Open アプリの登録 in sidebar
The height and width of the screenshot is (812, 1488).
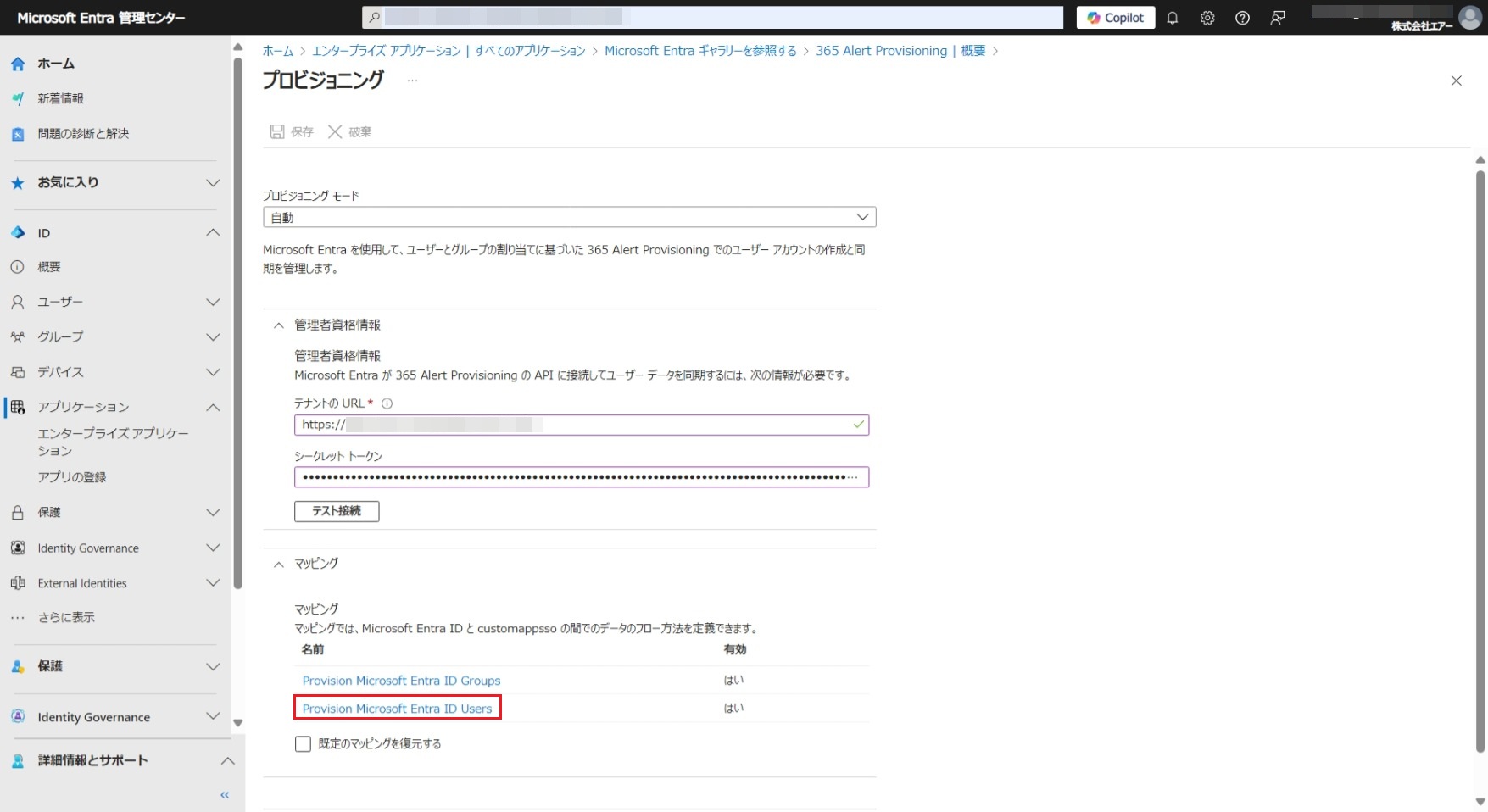(x=72, y=477)
